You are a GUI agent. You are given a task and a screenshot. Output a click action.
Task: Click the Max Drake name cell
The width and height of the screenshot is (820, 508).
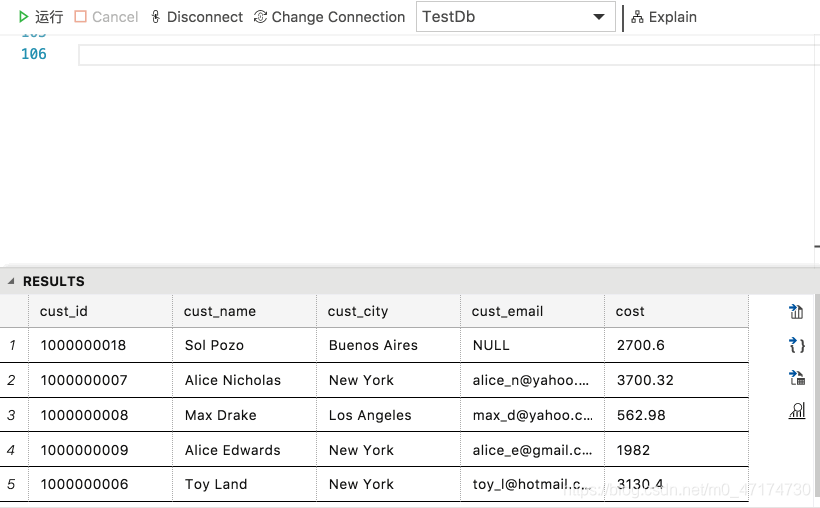(x=244, y=415)
